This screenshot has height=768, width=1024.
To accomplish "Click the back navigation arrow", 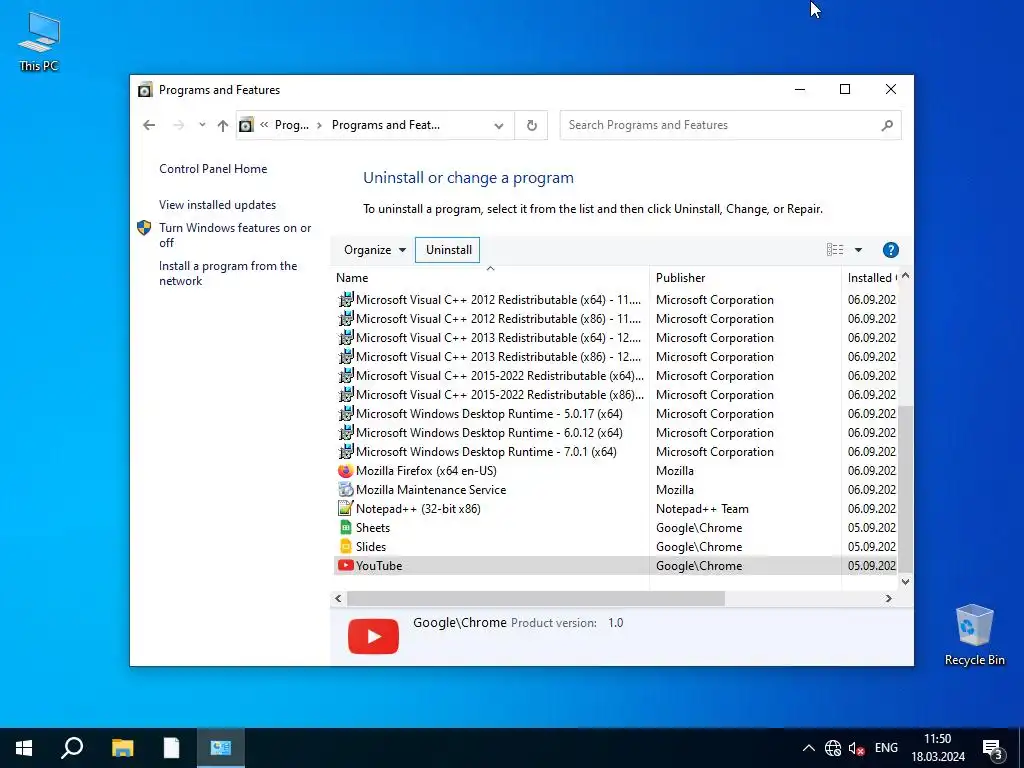I will (x=150, y=125).
